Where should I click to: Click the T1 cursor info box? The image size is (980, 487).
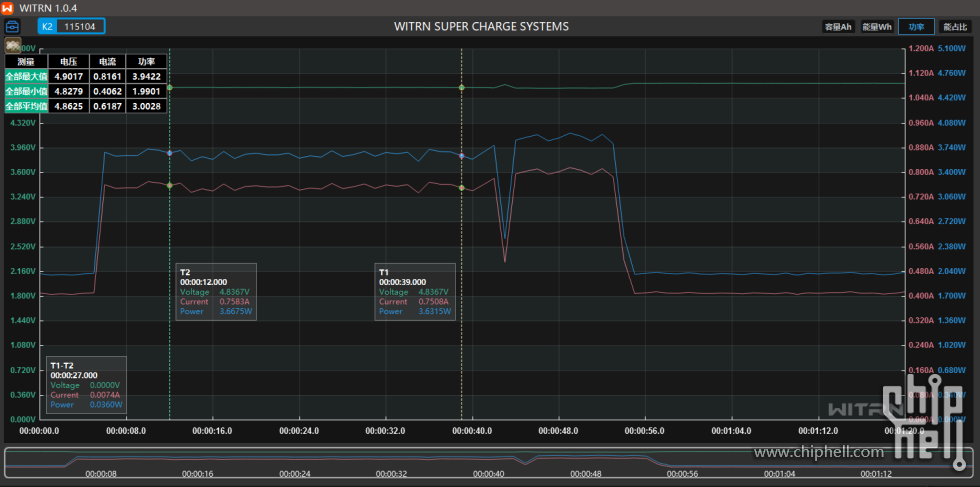[415, 292]
